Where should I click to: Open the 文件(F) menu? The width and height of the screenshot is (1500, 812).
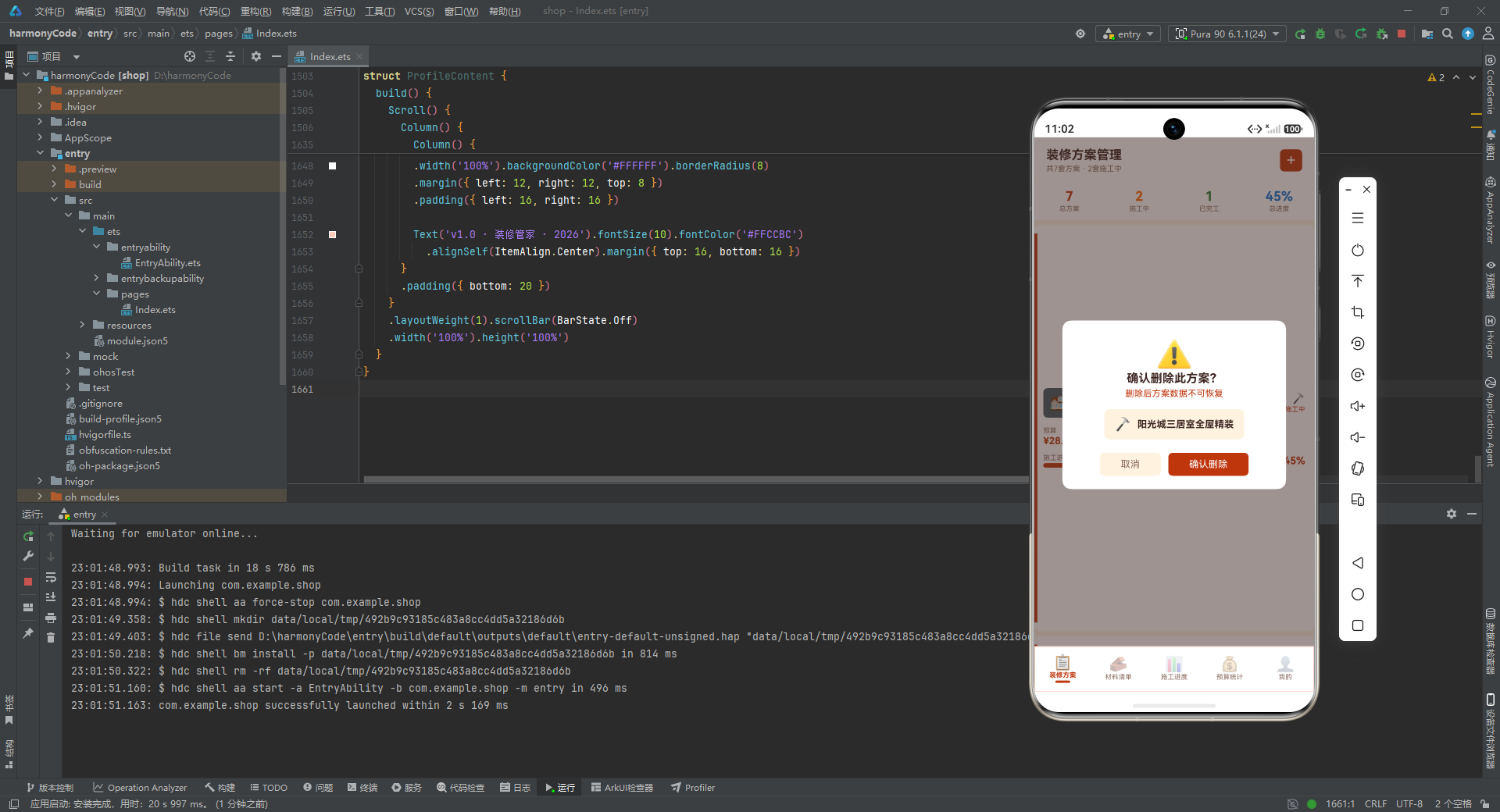tap(49, 11)
